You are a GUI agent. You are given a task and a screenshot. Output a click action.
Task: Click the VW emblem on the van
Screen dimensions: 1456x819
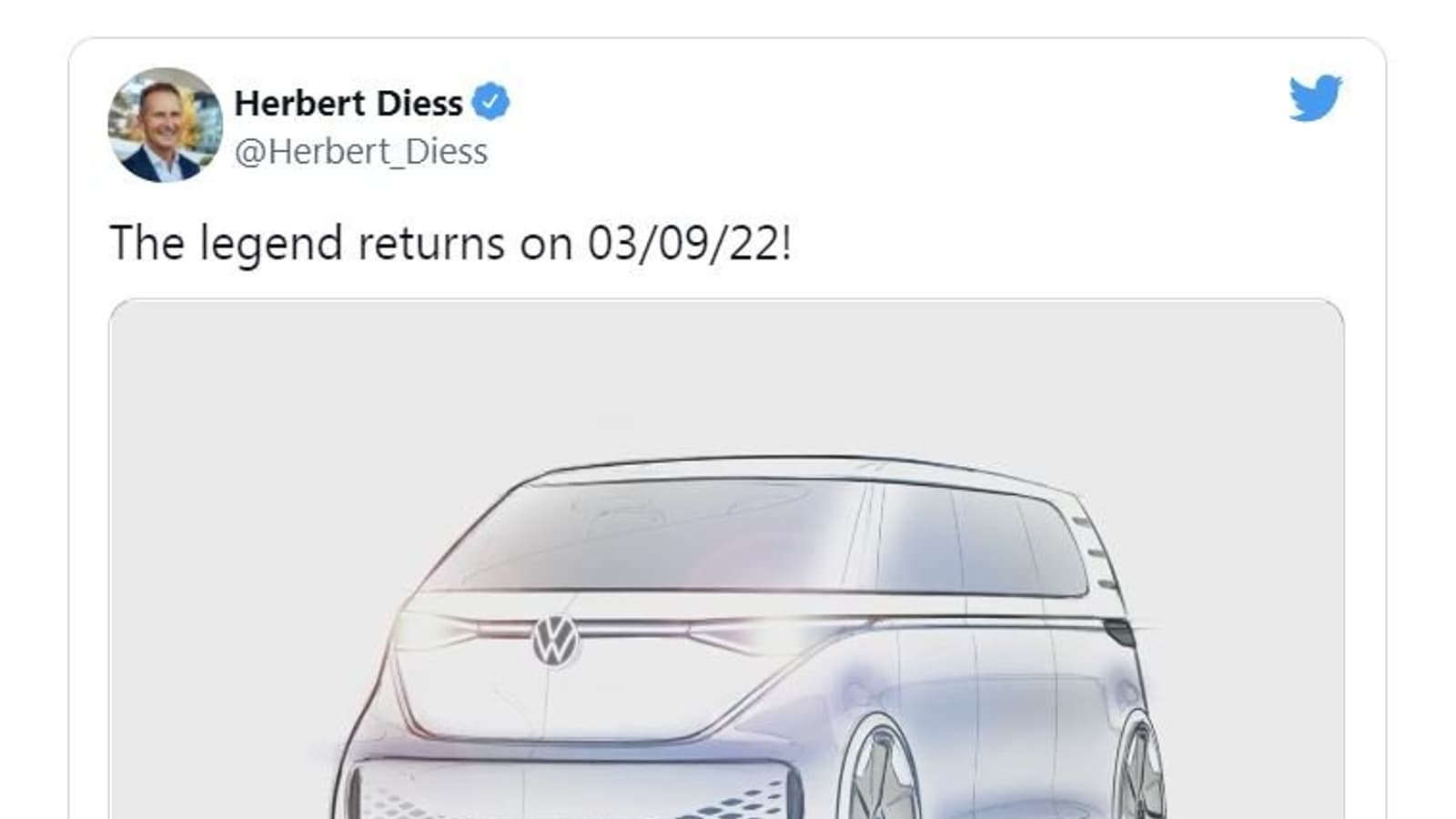[x=555, y=640]
